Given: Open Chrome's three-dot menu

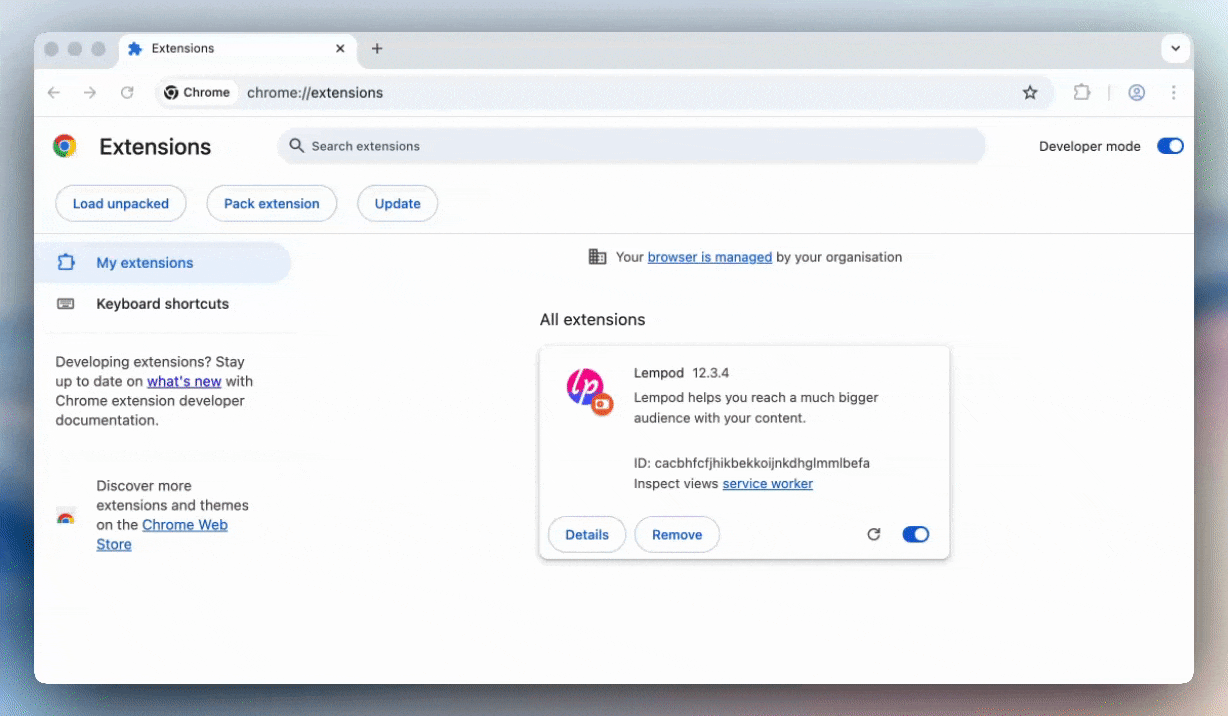Looking at the screenshot, I should (x=1173, y=92).
